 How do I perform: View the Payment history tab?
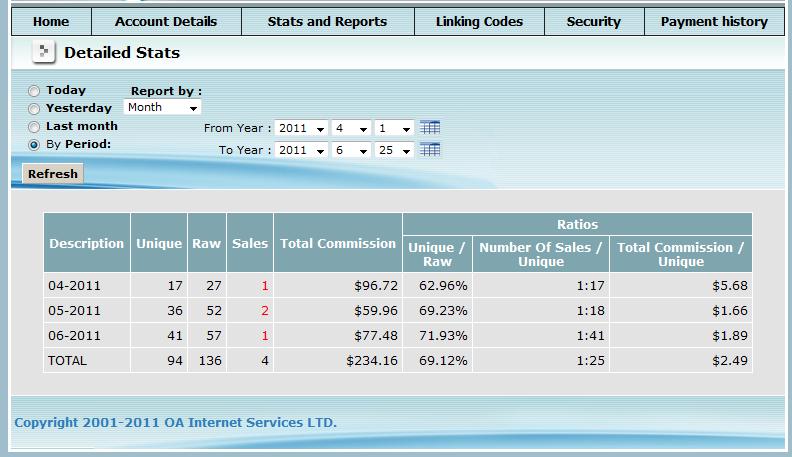pos(714,22)
